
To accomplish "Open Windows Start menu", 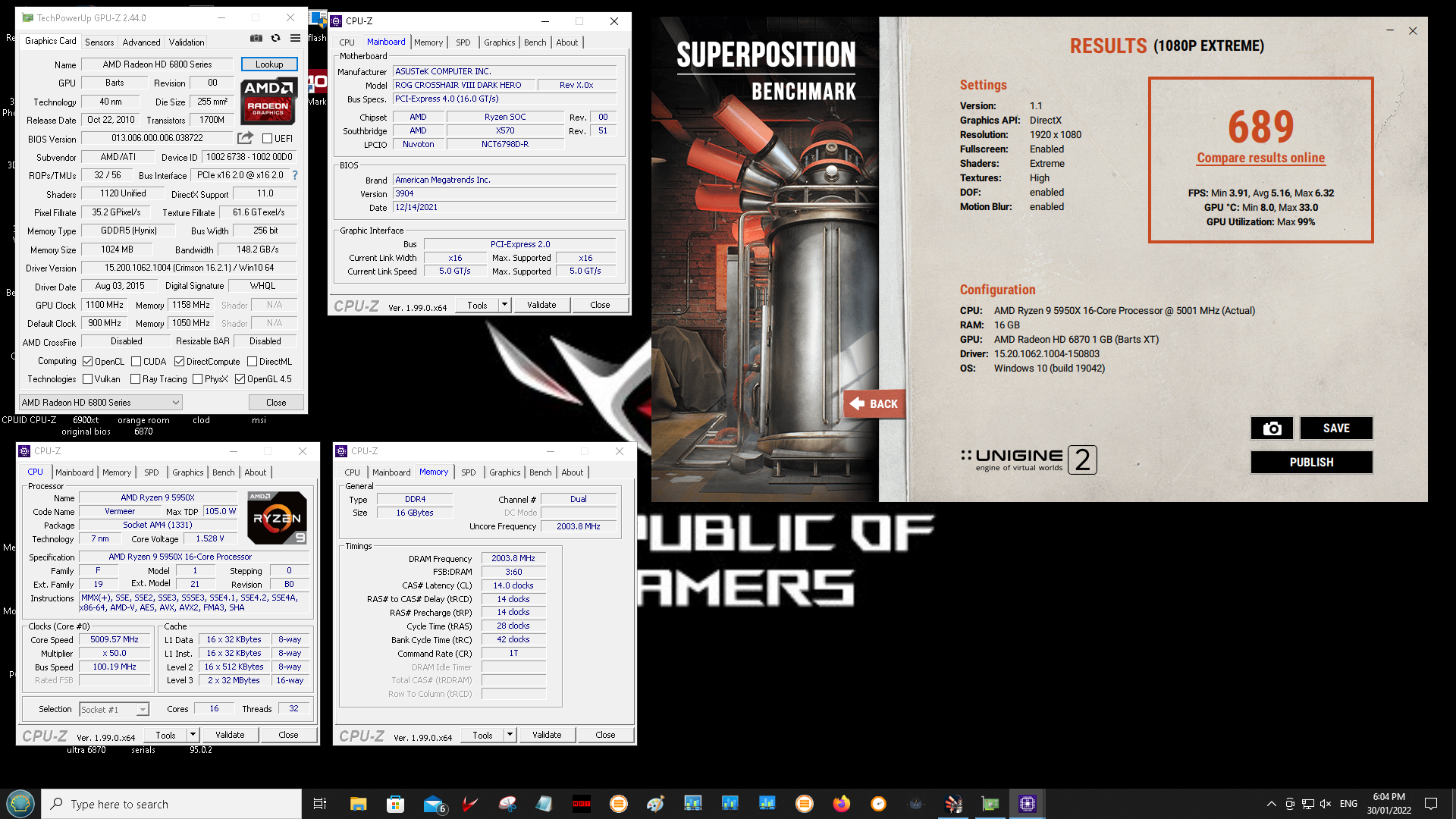I will [x=20, y=803].
